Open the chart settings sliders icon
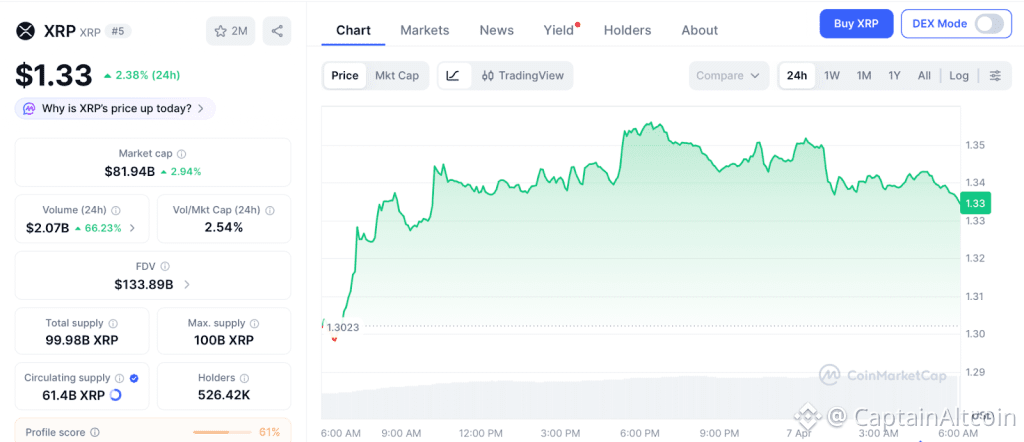This screenshot has height=442, width=1024. coord(995,76)
